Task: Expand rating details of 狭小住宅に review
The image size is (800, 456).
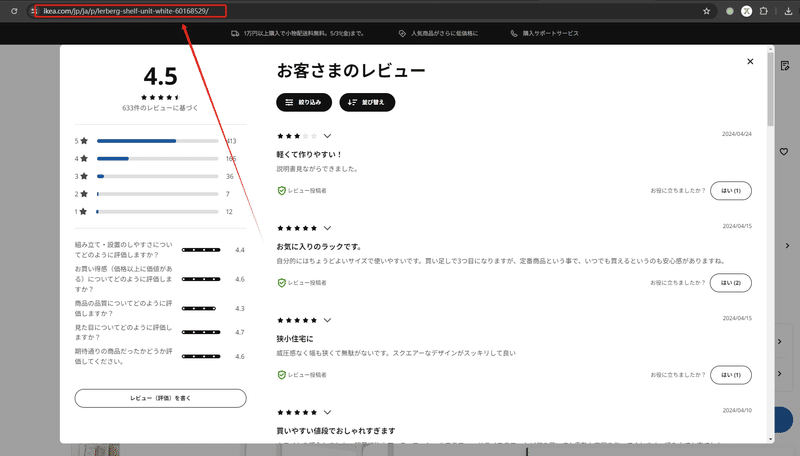Action: click(x=328, y=320)
